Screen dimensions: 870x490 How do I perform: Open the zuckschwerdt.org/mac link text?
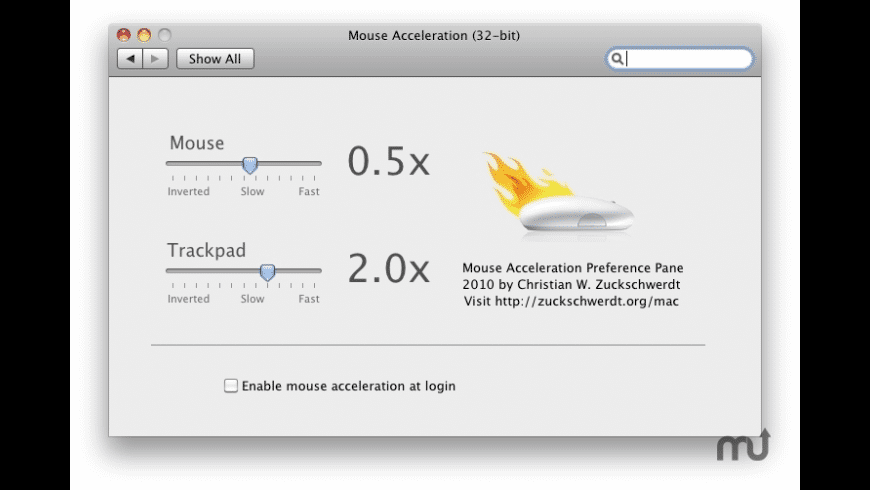pyautogui.click(x=586, y=301)
